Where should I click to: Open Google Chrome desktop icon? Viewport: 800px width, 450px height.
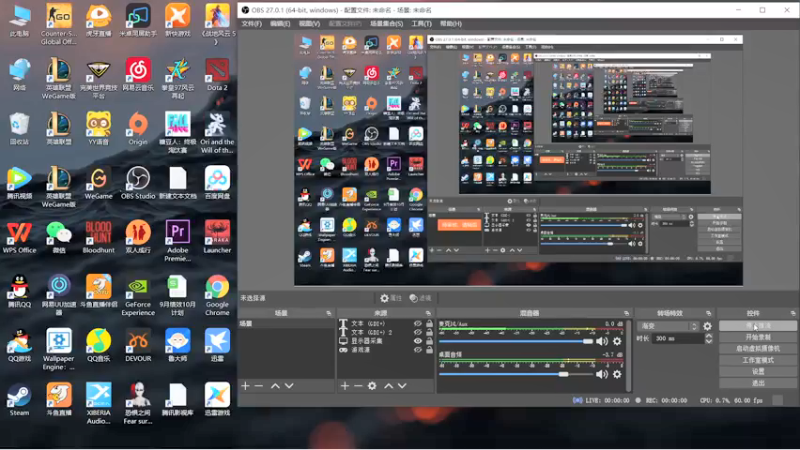[217, 295]
